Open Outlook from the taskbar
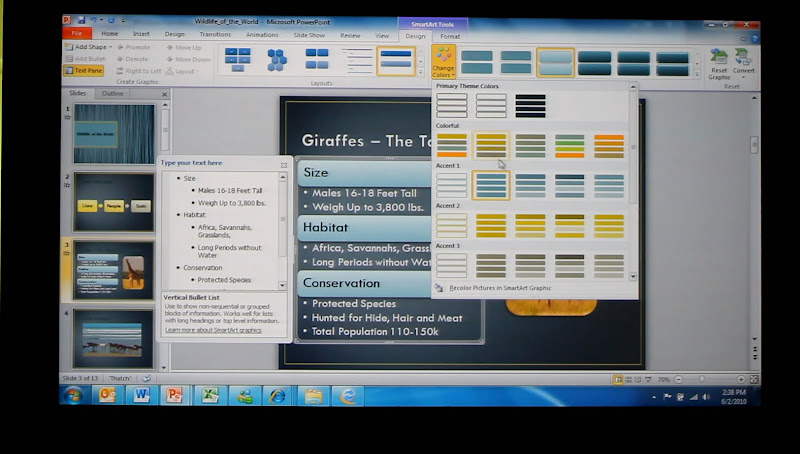 pos(107,395)
